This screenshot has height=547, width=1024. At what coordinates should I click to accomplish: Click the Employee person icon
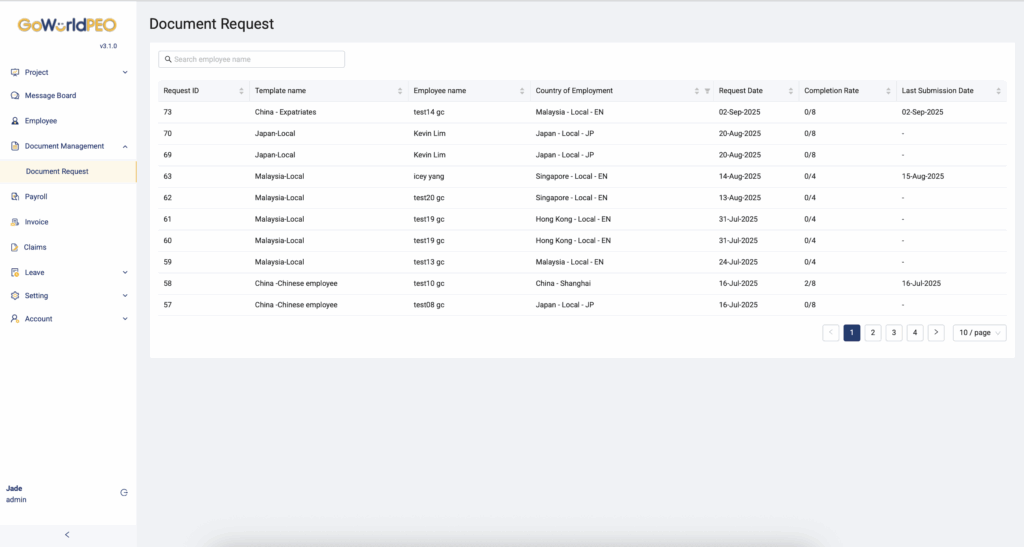tap(15, 121)
